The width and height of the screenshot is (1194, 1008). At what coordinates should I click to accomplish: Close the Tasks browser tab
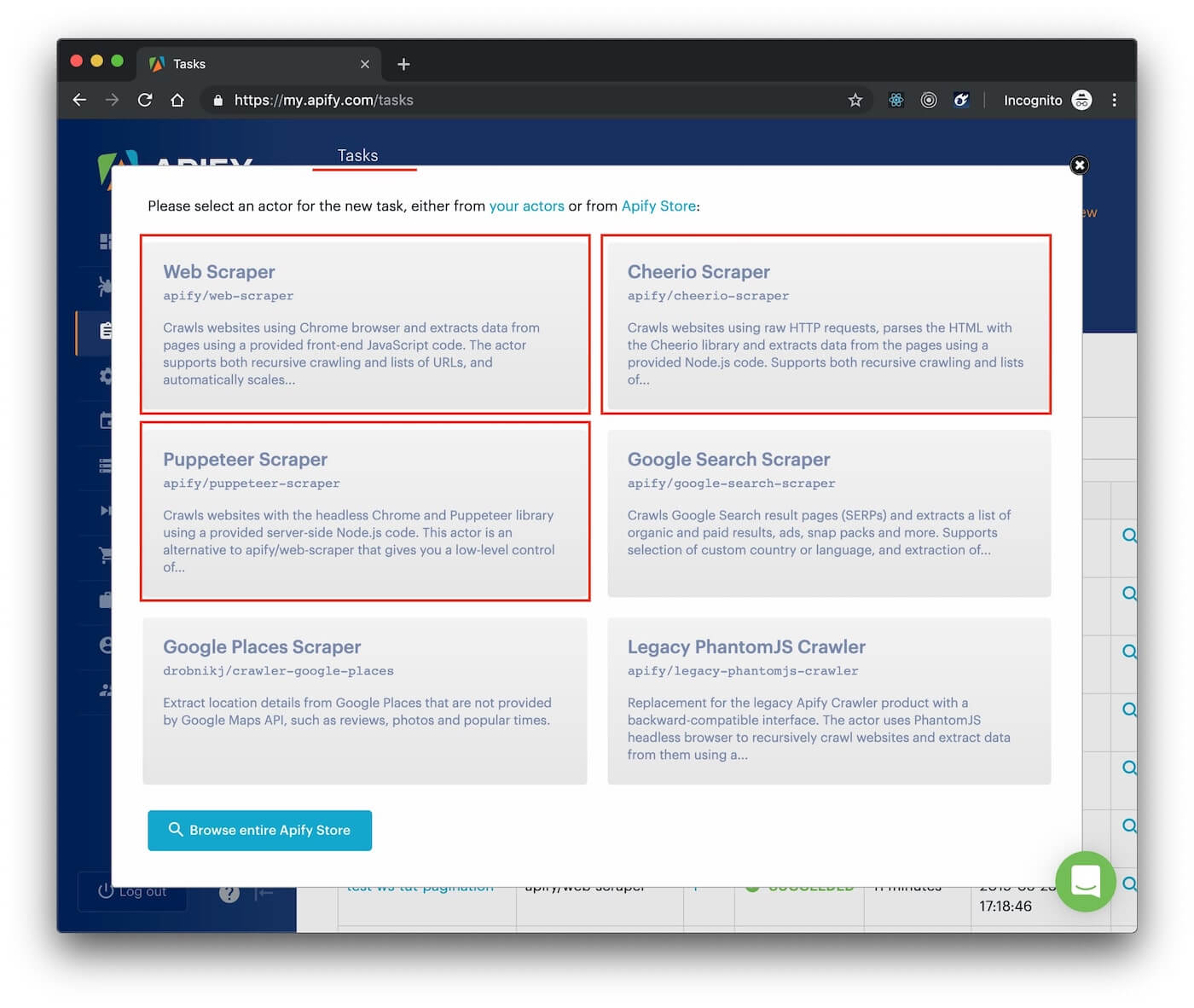[x=365, y=64]
